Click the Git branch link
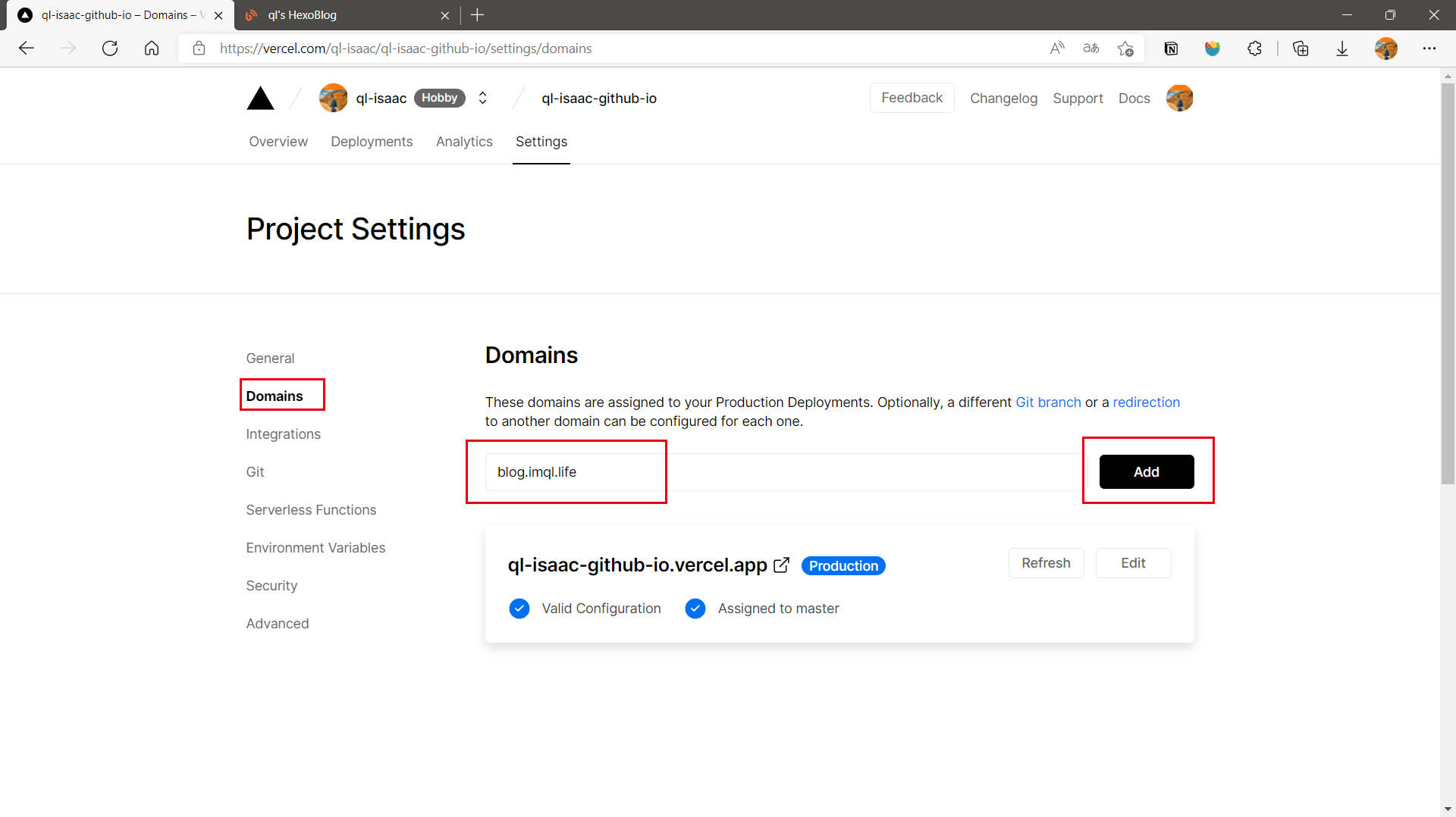Image resolution: width=1456 pixels, height=817 pixels. [1048, 402]
